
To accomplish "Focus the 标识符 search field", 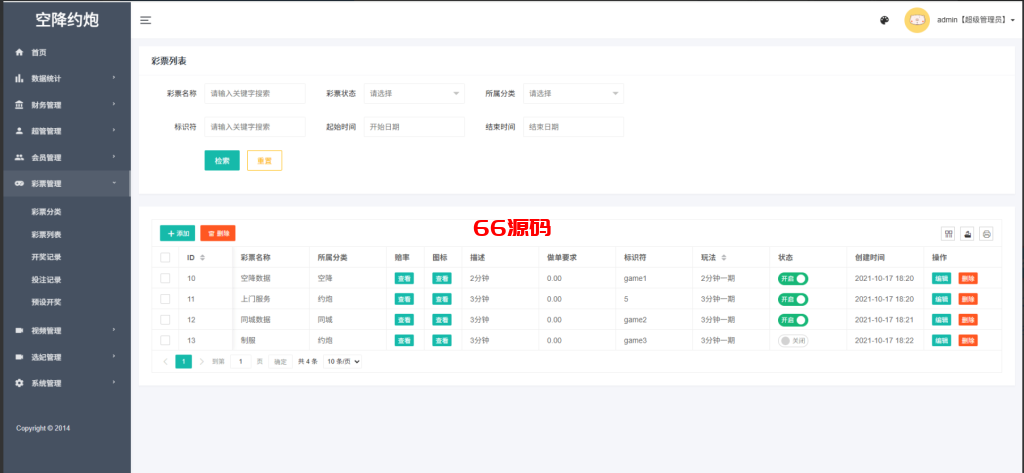I will (255, 127).
